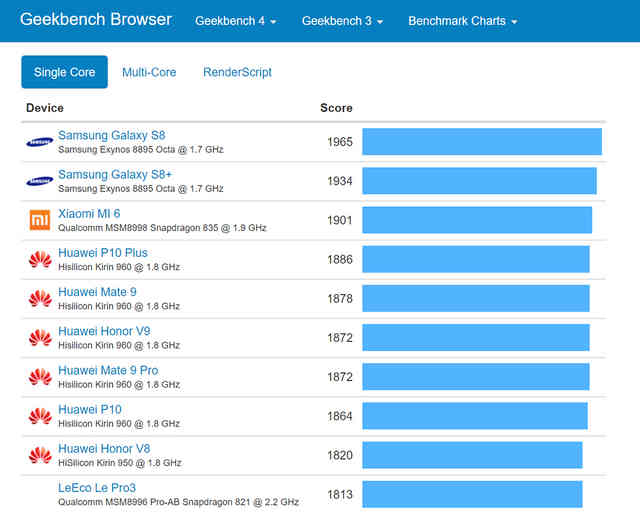The height and width of the screenshot is (524, 640).
Task: Click Huawei logo beside Honor V8
Action: [x=40, y=455]
